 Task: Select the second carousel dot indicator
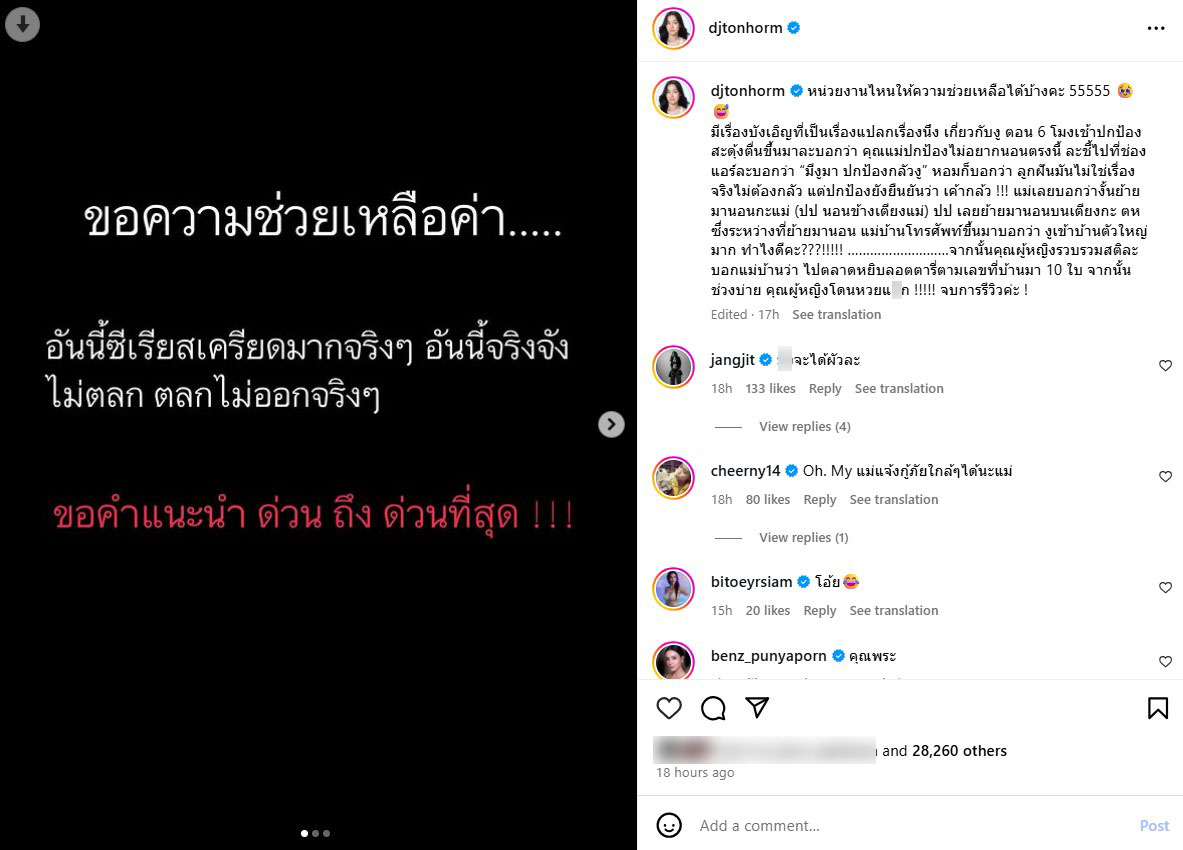pyautogui.click(x=315, y=833)
